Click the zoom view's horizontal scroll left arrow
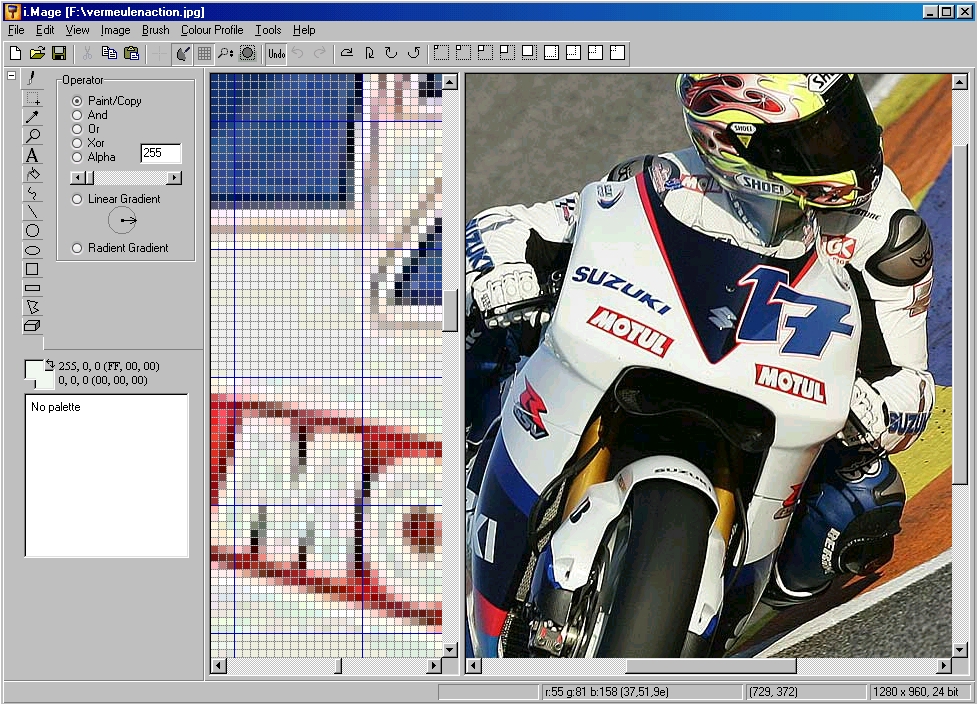 [218, 666]
